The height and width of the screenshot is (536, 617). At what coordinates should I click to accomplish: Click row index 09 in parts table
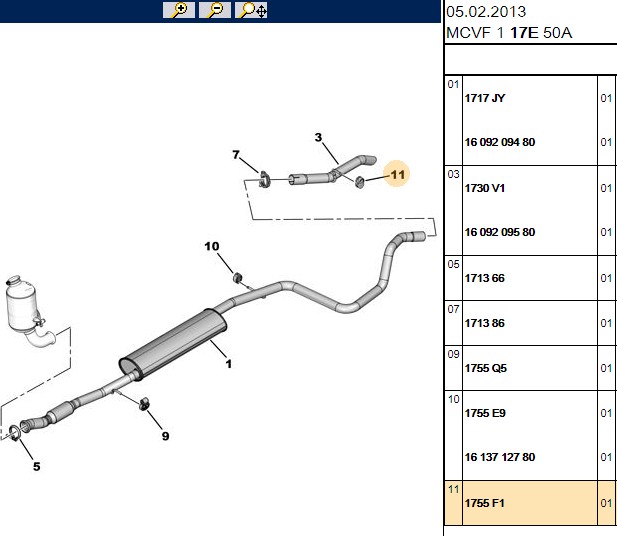click(453, 354)
